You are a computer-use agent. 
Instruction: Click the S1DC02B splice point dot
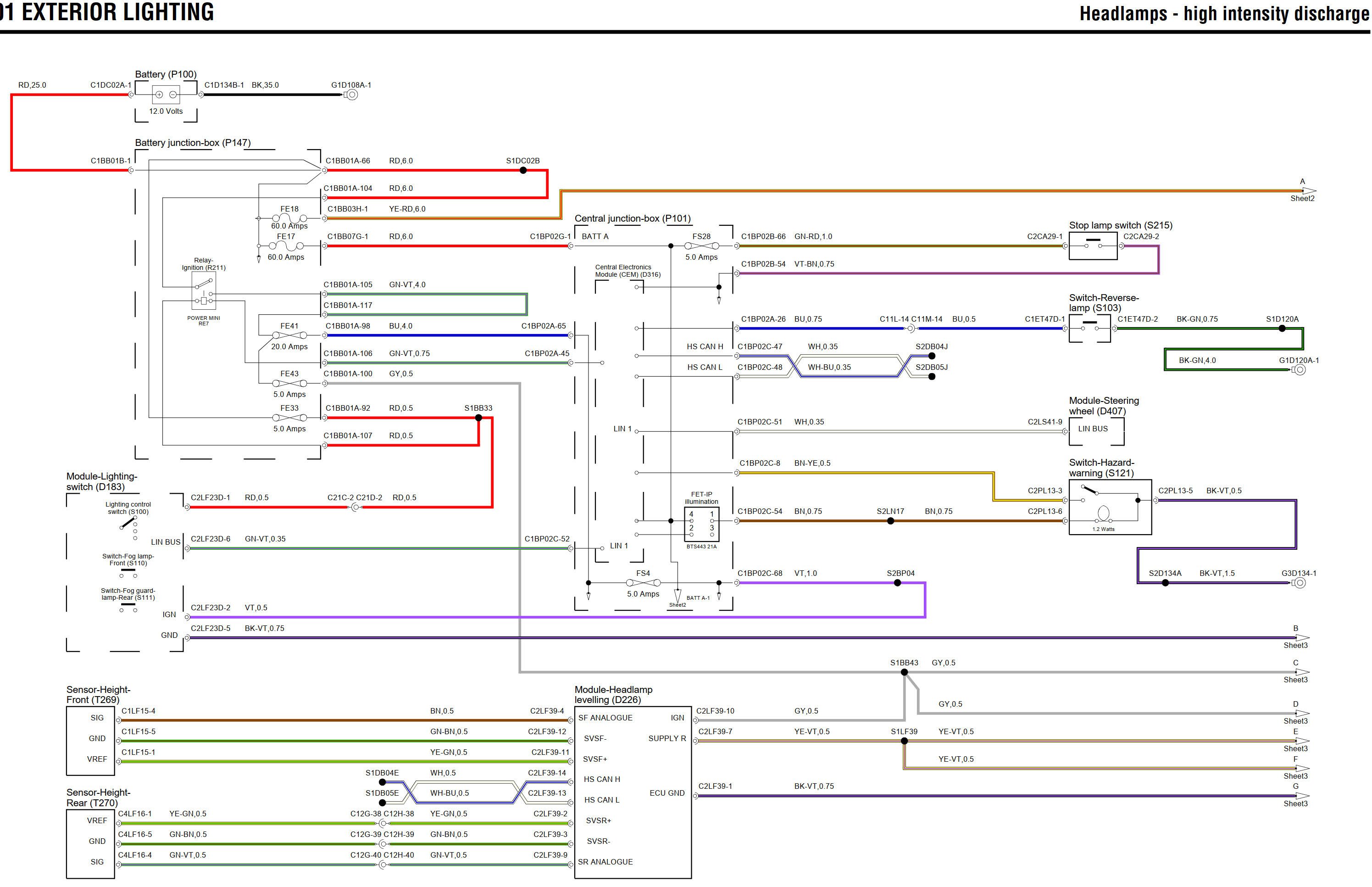(x=523, y=170)
